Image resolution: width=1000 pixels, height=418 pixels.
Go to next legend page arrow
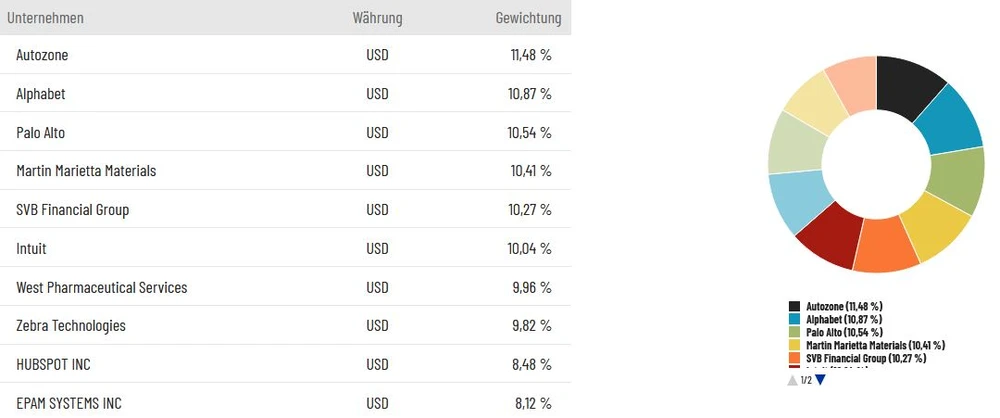tap(821, 380)
